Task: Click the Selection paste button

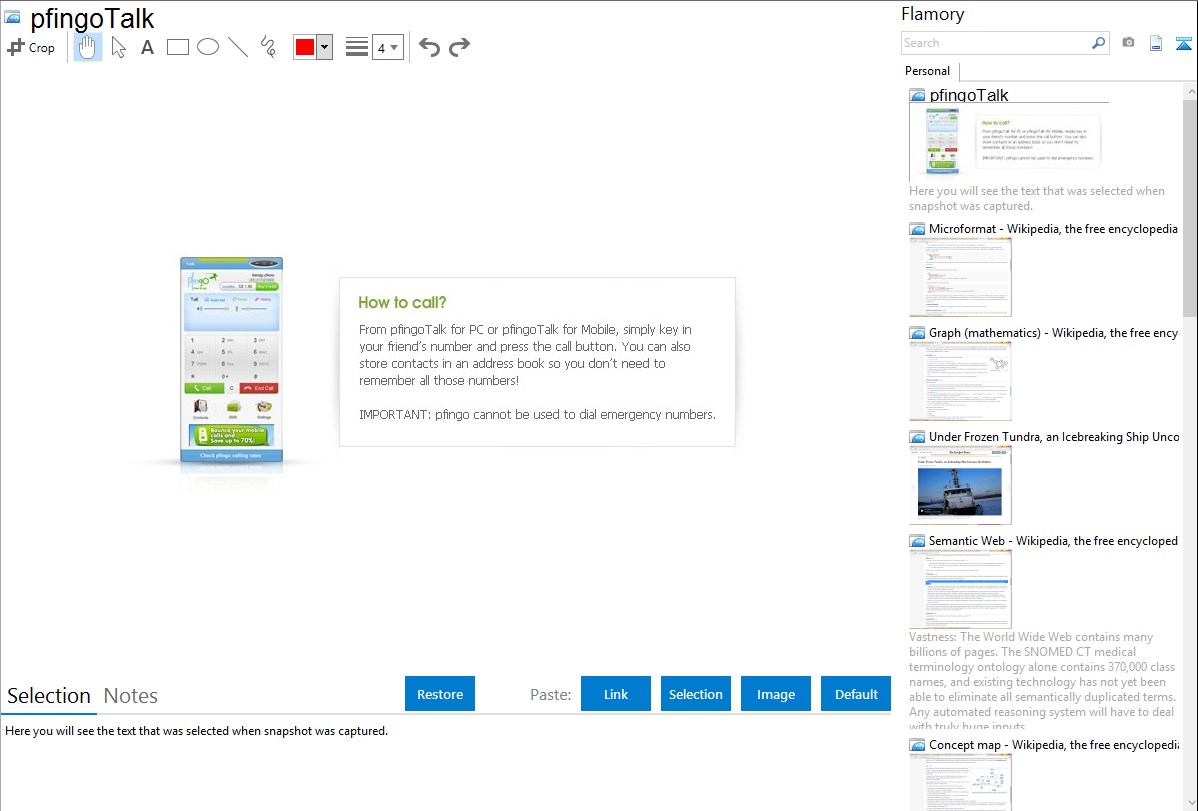Action: coord(696,694)
